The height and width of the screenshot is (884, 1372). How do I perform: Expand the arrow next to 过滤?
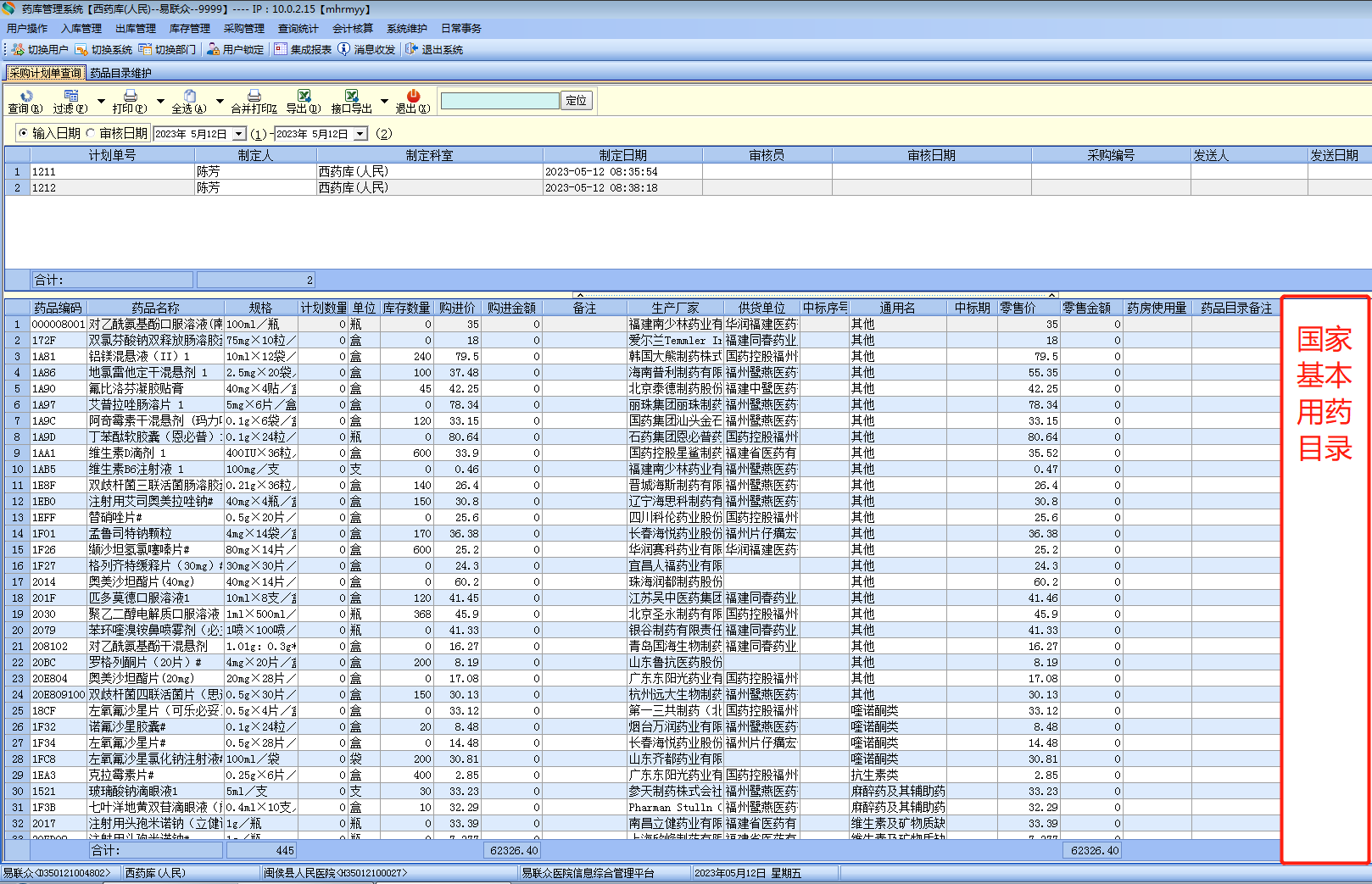tap(101, 101)
